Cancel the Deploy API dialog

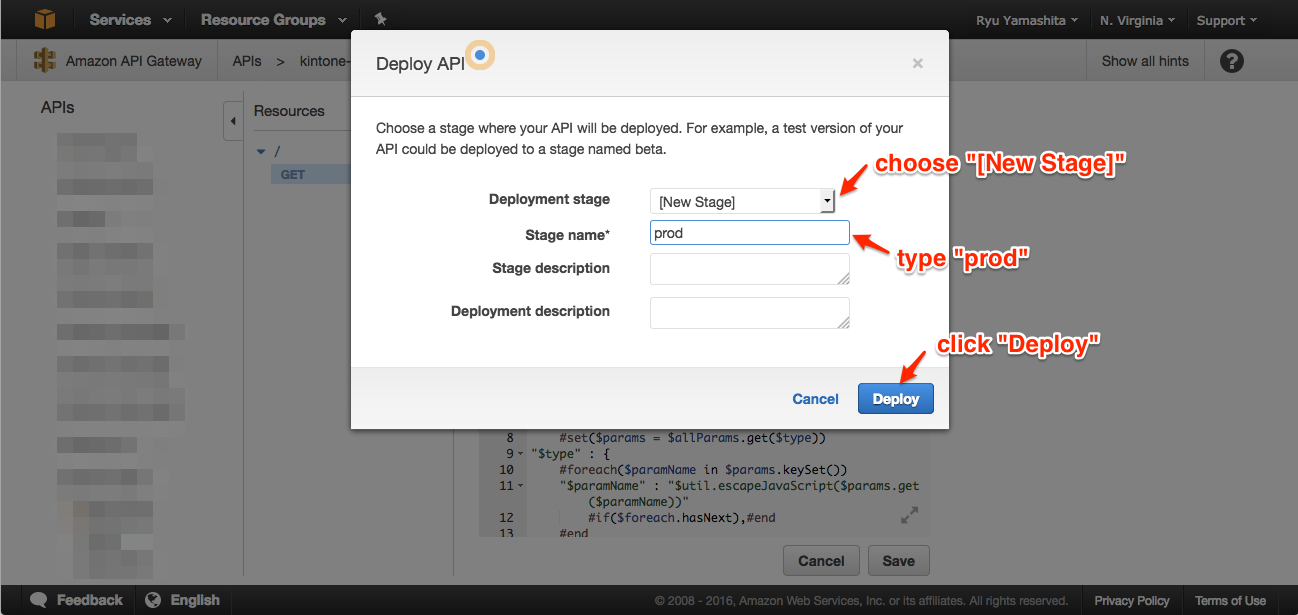pyautogui.click(x=815, y=398)
